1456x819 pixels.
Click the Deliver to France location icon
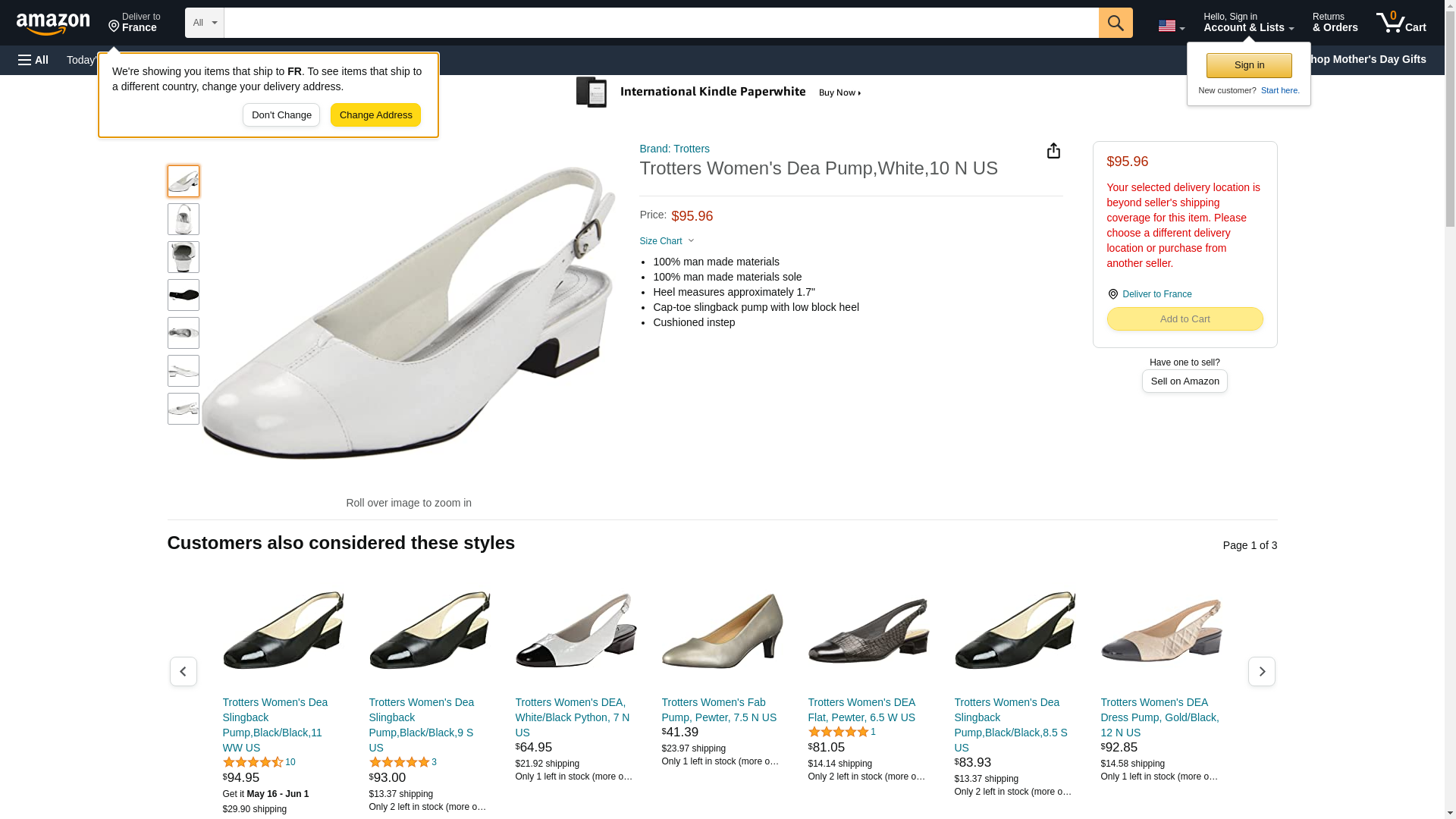point(1113,294)
